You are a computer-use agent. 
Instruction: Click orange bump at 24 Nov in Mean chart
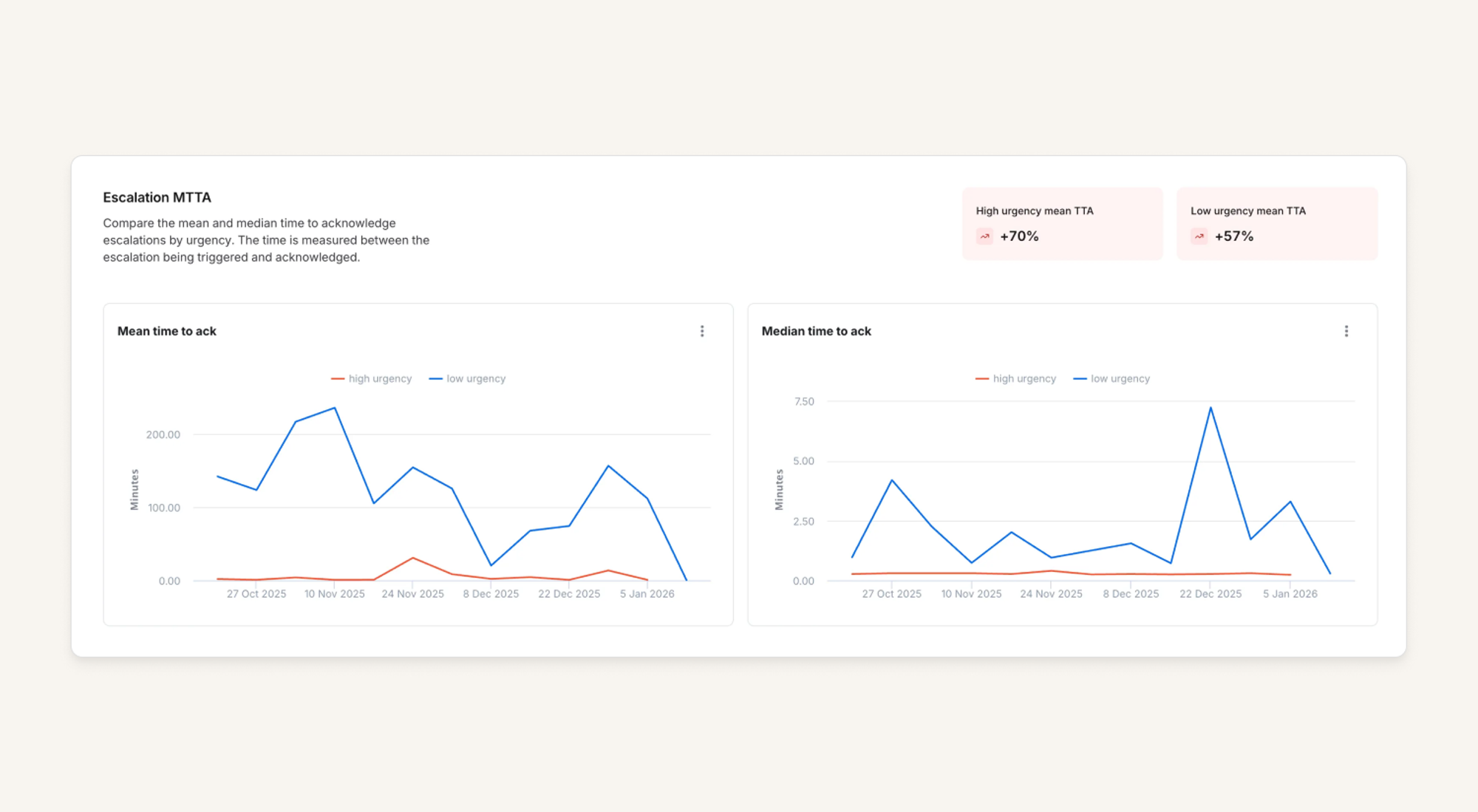(413, 558)
